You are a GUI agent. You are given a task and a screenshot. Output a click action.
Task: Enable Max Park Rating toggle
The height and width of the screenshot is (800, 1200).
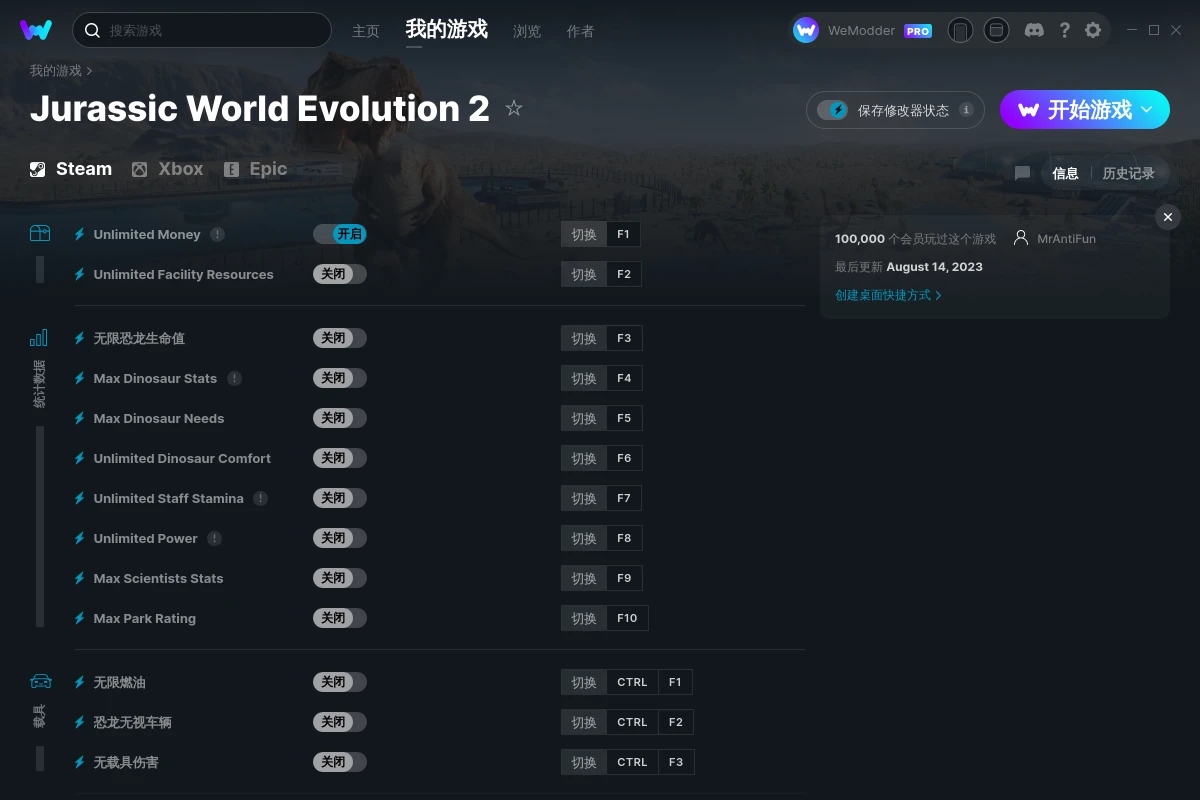pos(340,618)
